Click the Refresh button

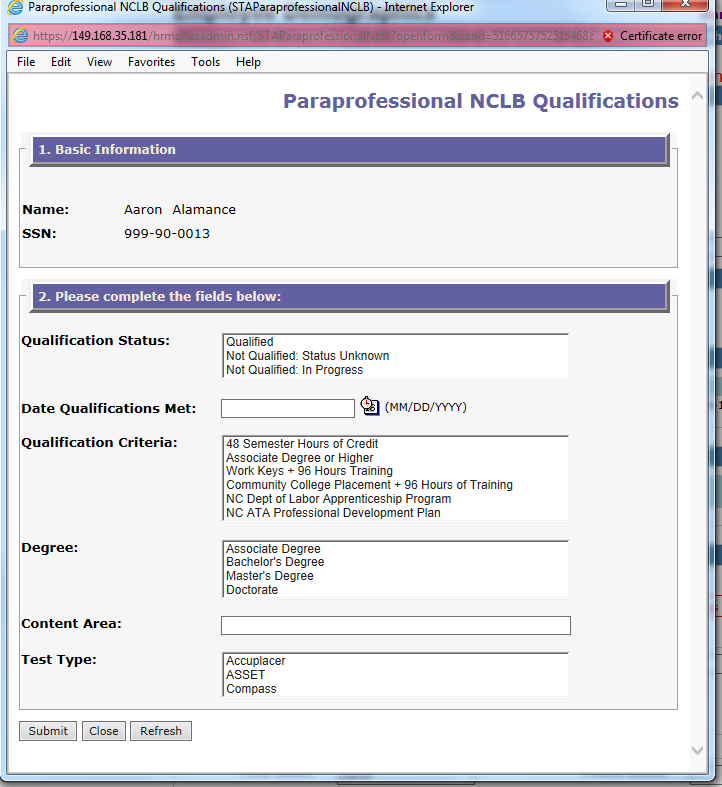(160, 731)
